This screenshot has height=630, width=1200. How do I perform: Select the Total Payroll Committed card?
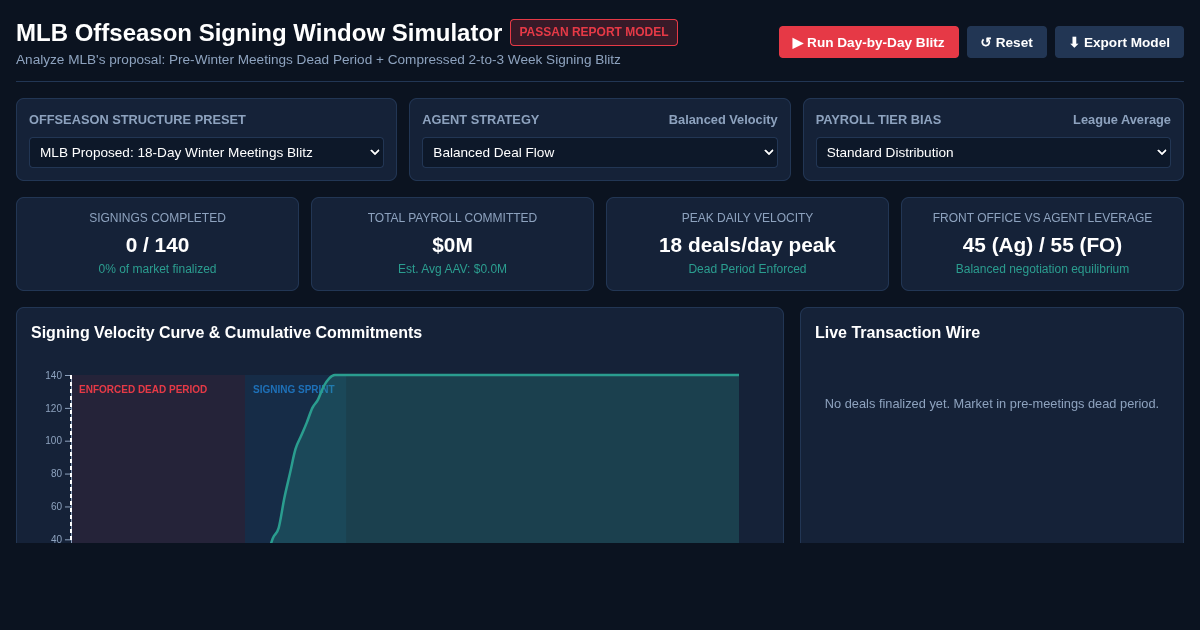point(452,244)
